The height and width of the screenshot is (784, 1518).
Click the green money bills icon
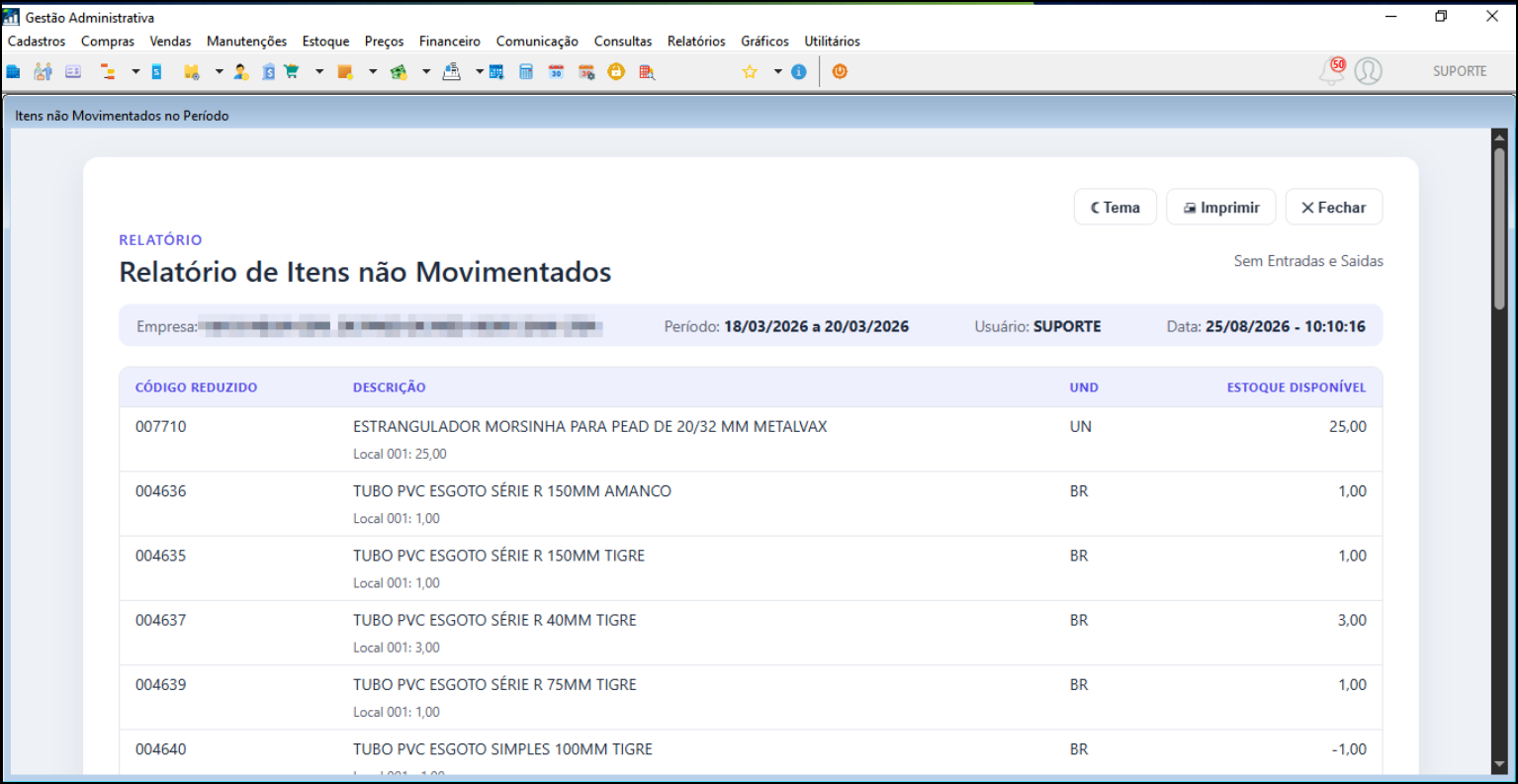[x=399, y=71]
